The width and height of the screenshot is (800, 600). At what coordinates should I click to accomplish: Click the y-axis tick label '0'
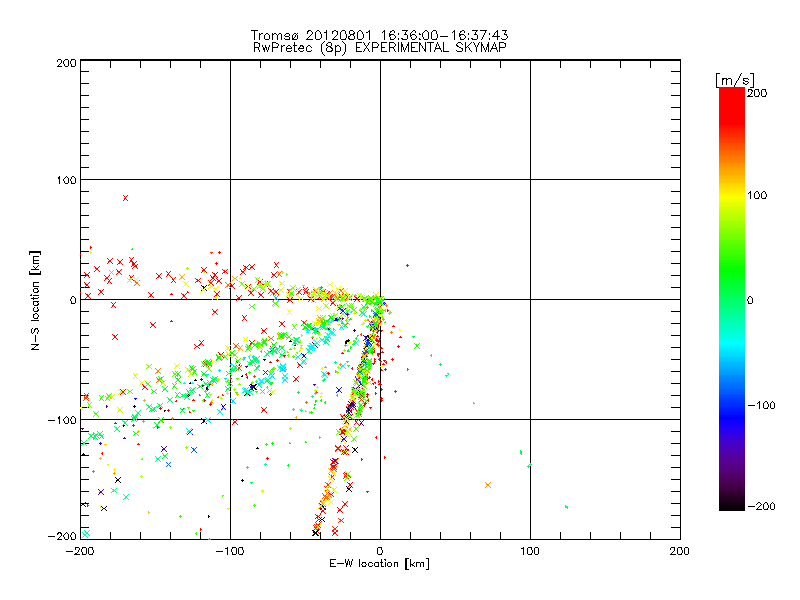coord(73,300)
